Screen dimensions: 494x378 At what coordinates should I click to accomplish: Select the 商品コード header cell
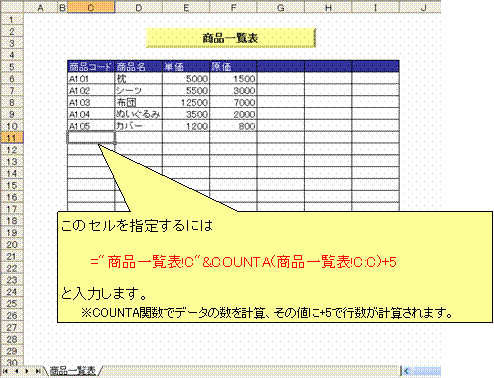coord(91,67)
